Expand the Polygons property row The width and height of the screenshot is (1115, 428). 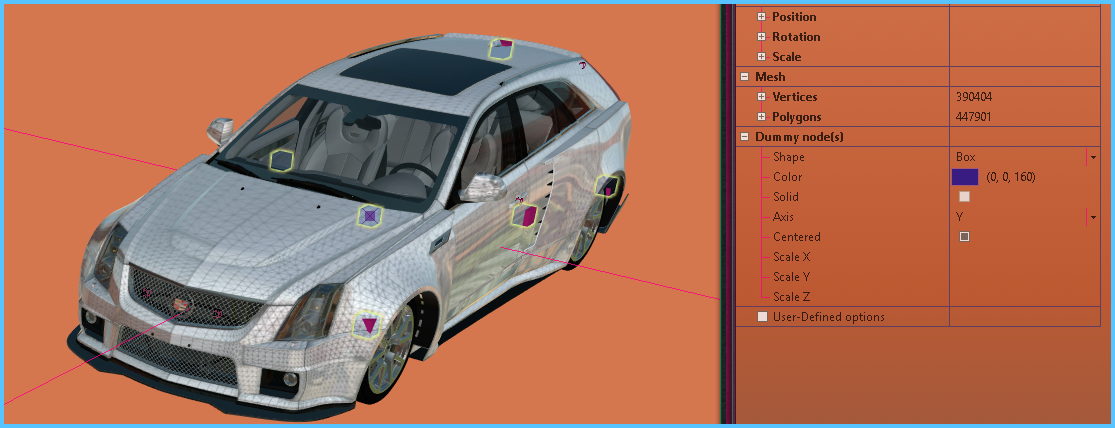point(761,117)
